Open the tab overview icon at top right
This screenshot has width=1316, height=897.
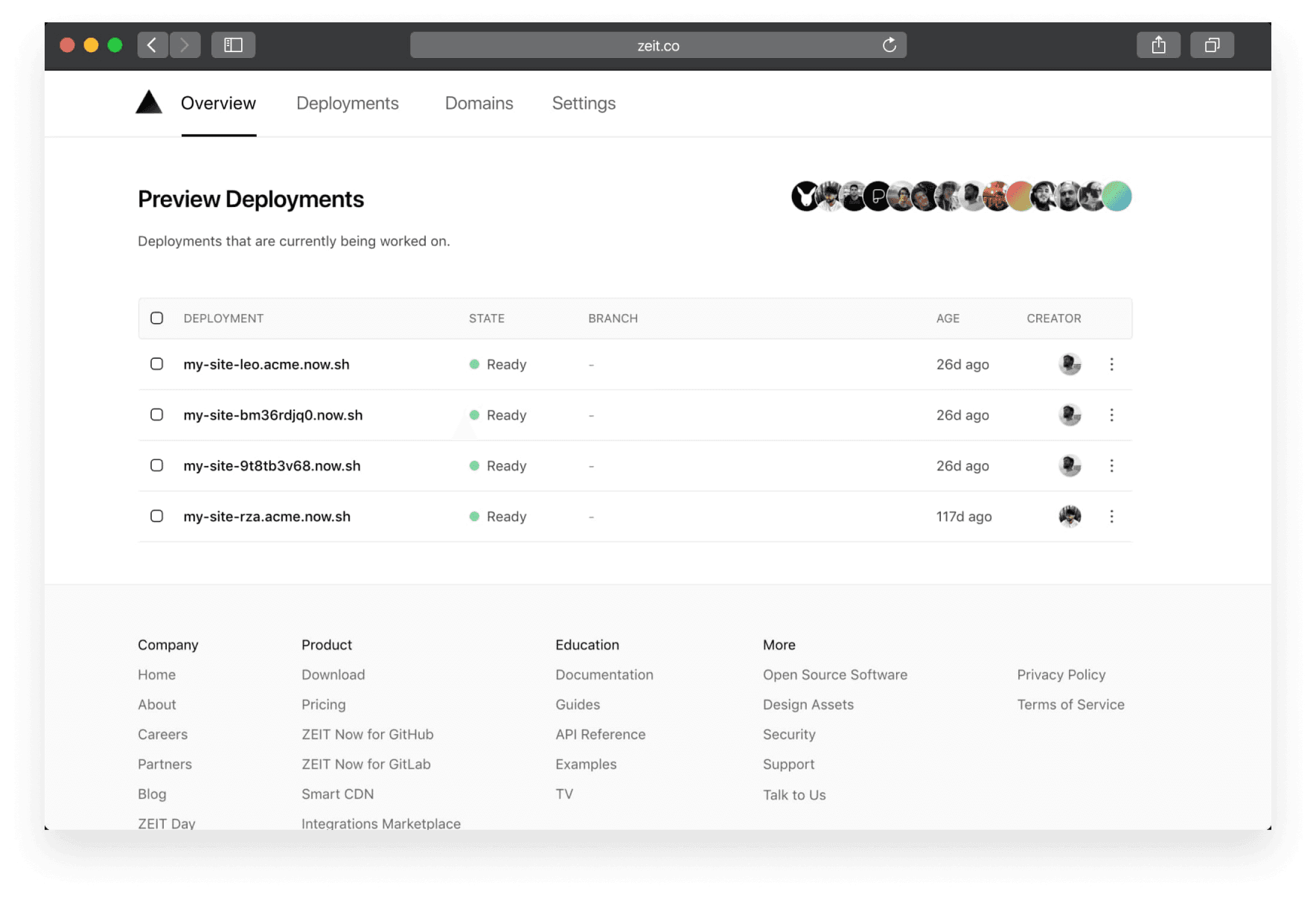[x=1212, y=45]
